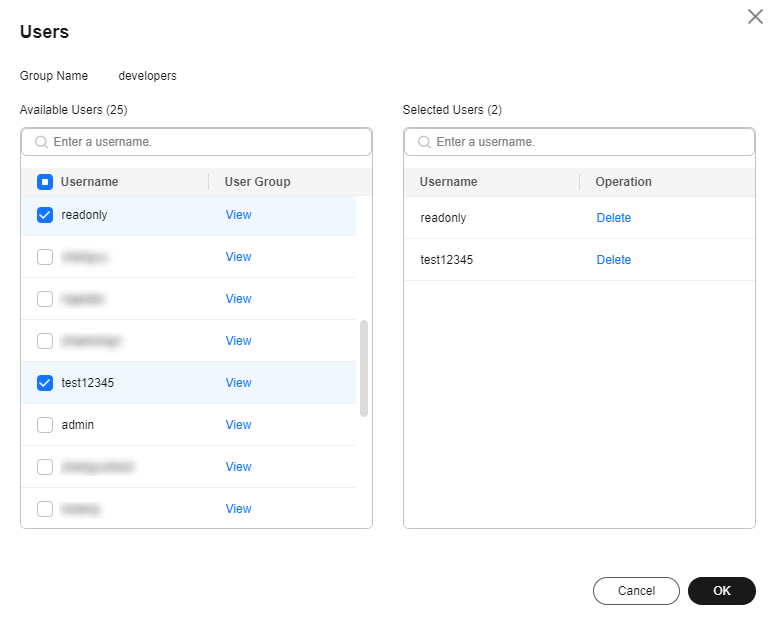The width and height of the screenshot is (775, 621).
Task: Delete readonly from Selected Users
Action: [x=613, y=218]
